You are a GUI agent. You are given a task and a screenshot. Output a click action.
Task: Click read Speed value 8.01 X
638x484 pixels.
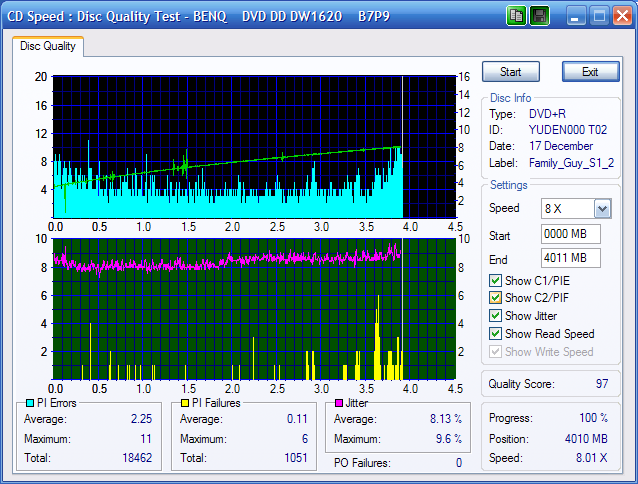click(592, 458)
